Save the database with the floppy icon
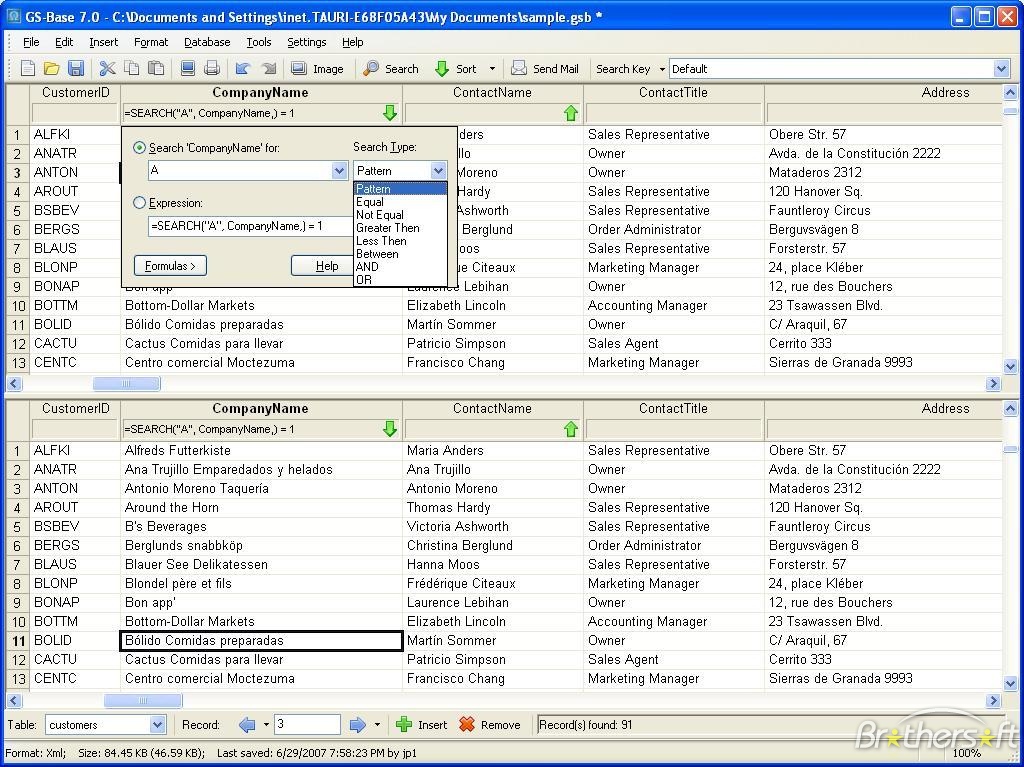 [76, 69]
